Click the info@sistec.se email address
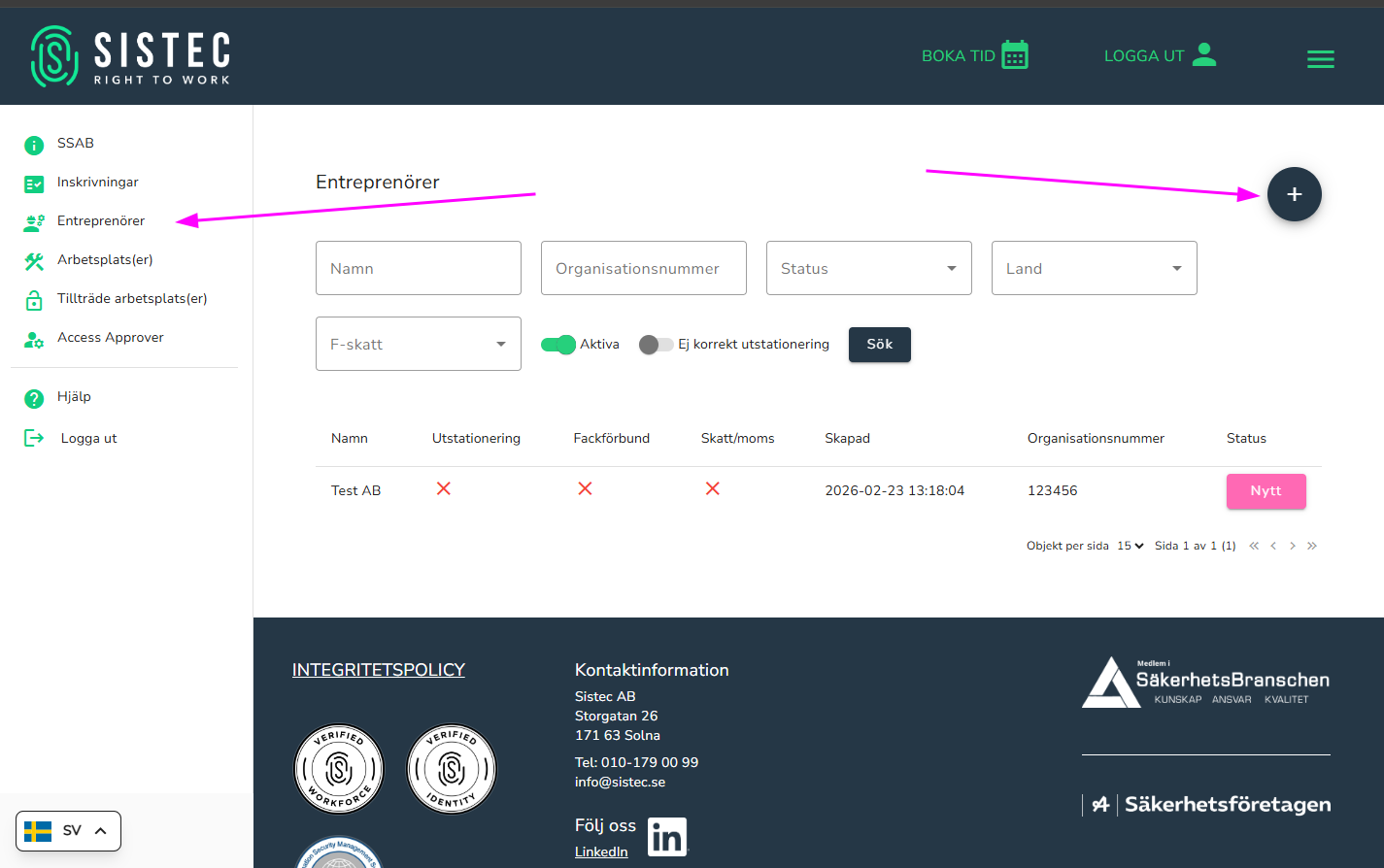The image size is (1384, 868). [621, 783]
